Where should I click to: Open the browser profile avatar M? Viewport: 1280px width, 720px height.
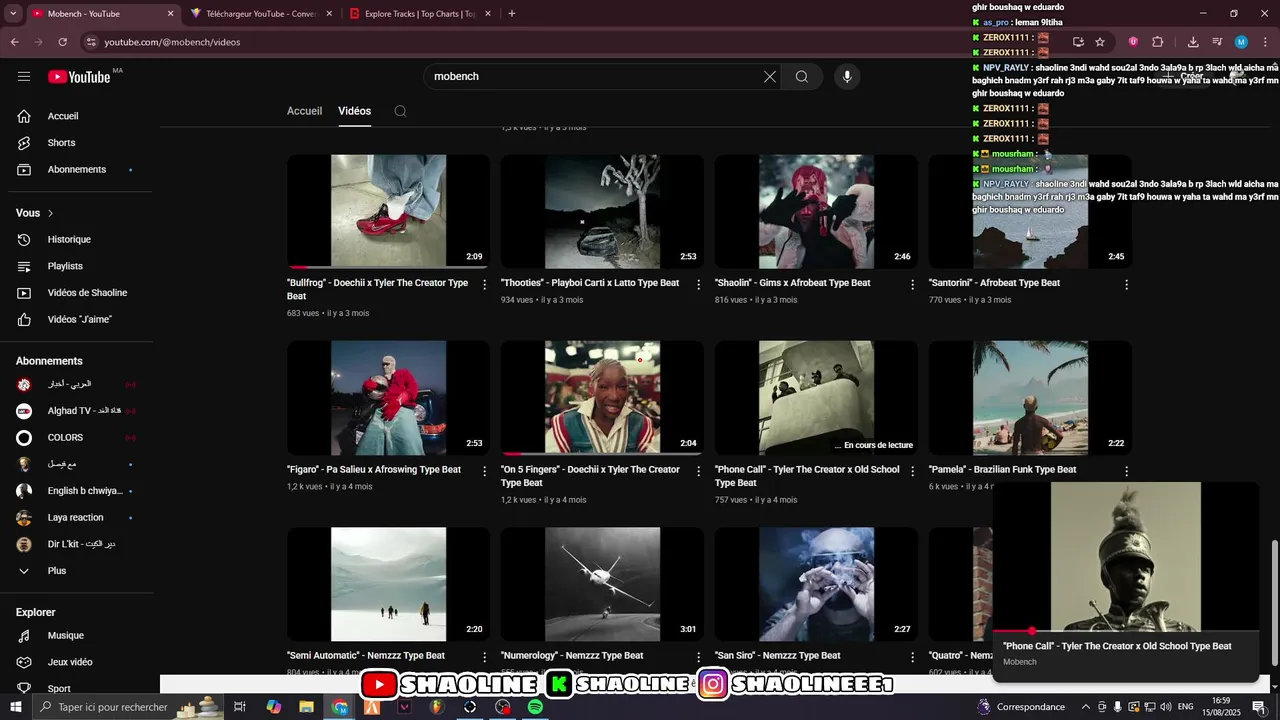coord(1241,42)
